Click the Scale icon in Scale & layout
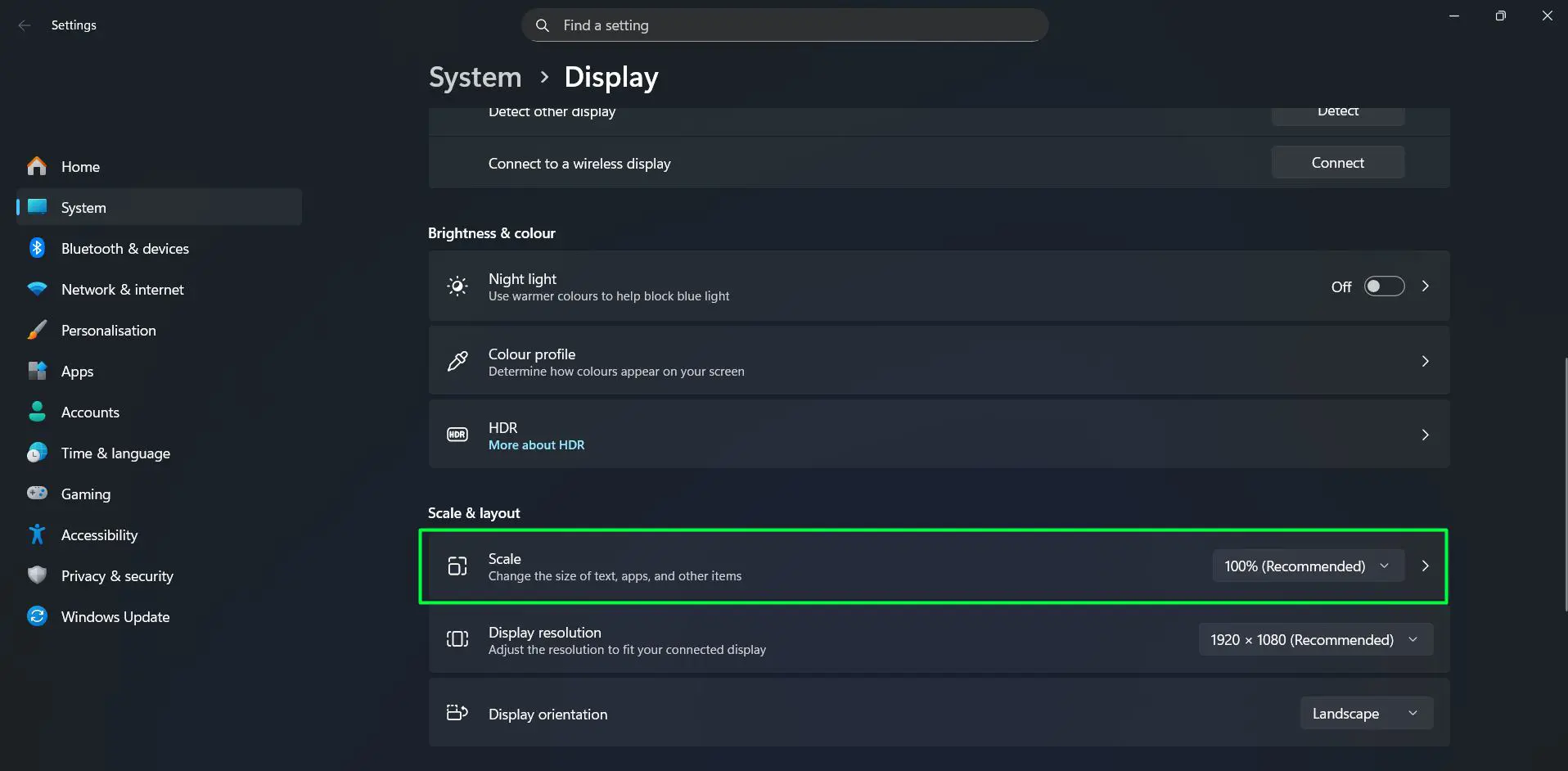This screenshot has height=771, width=1568. click(x=457, y=566)
